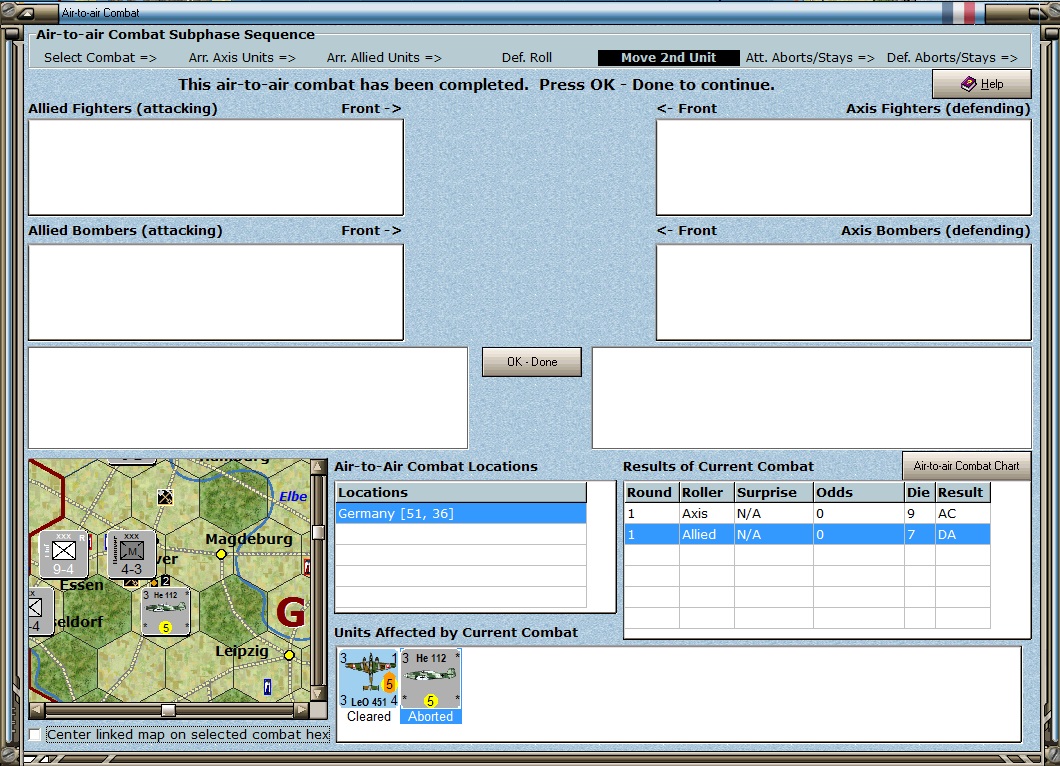Click the Odds column header
This screenshot has height=766, width=1060.
[x=859, y=492]
